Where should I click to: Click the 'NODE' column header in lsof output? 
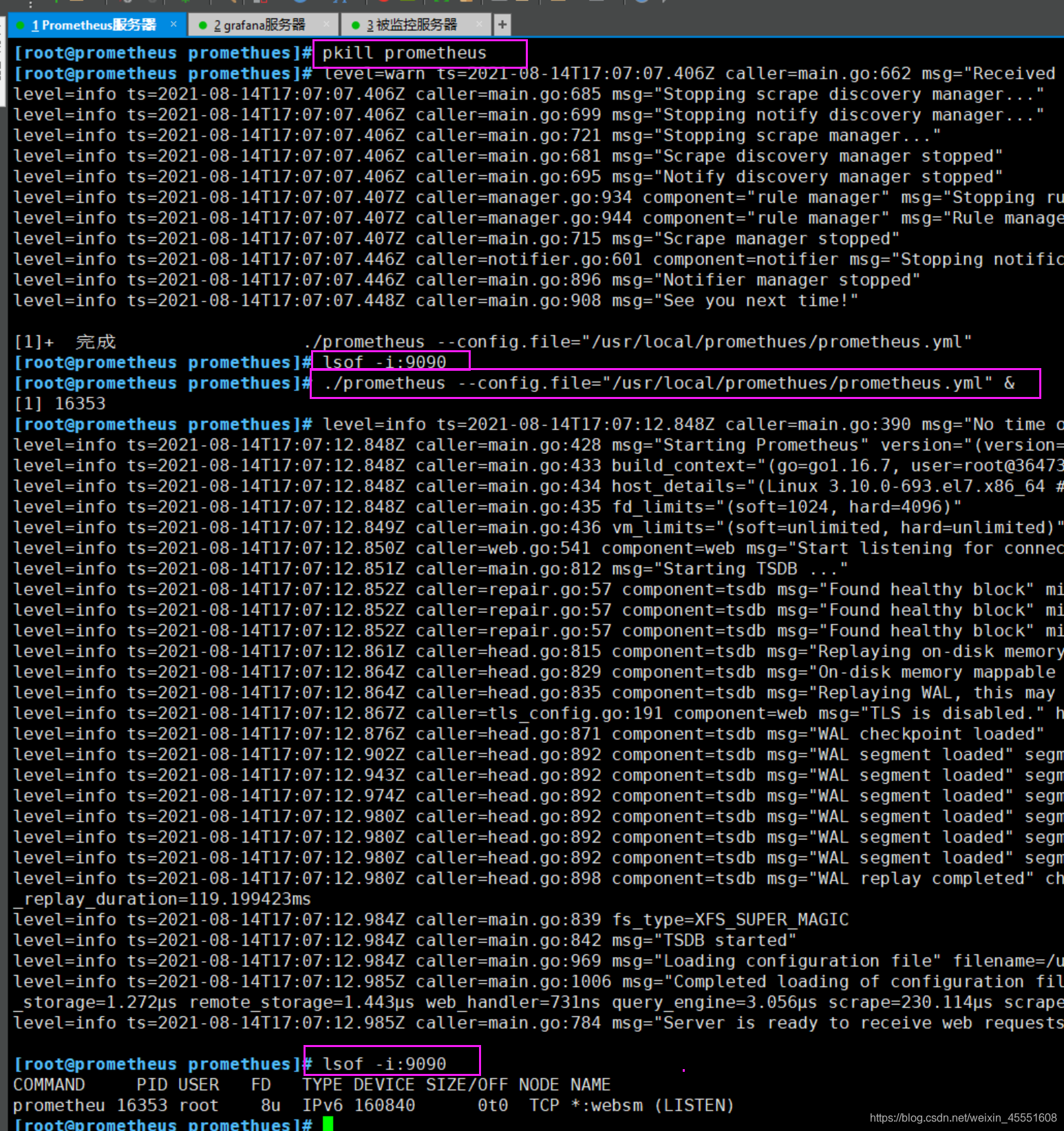539,1085
